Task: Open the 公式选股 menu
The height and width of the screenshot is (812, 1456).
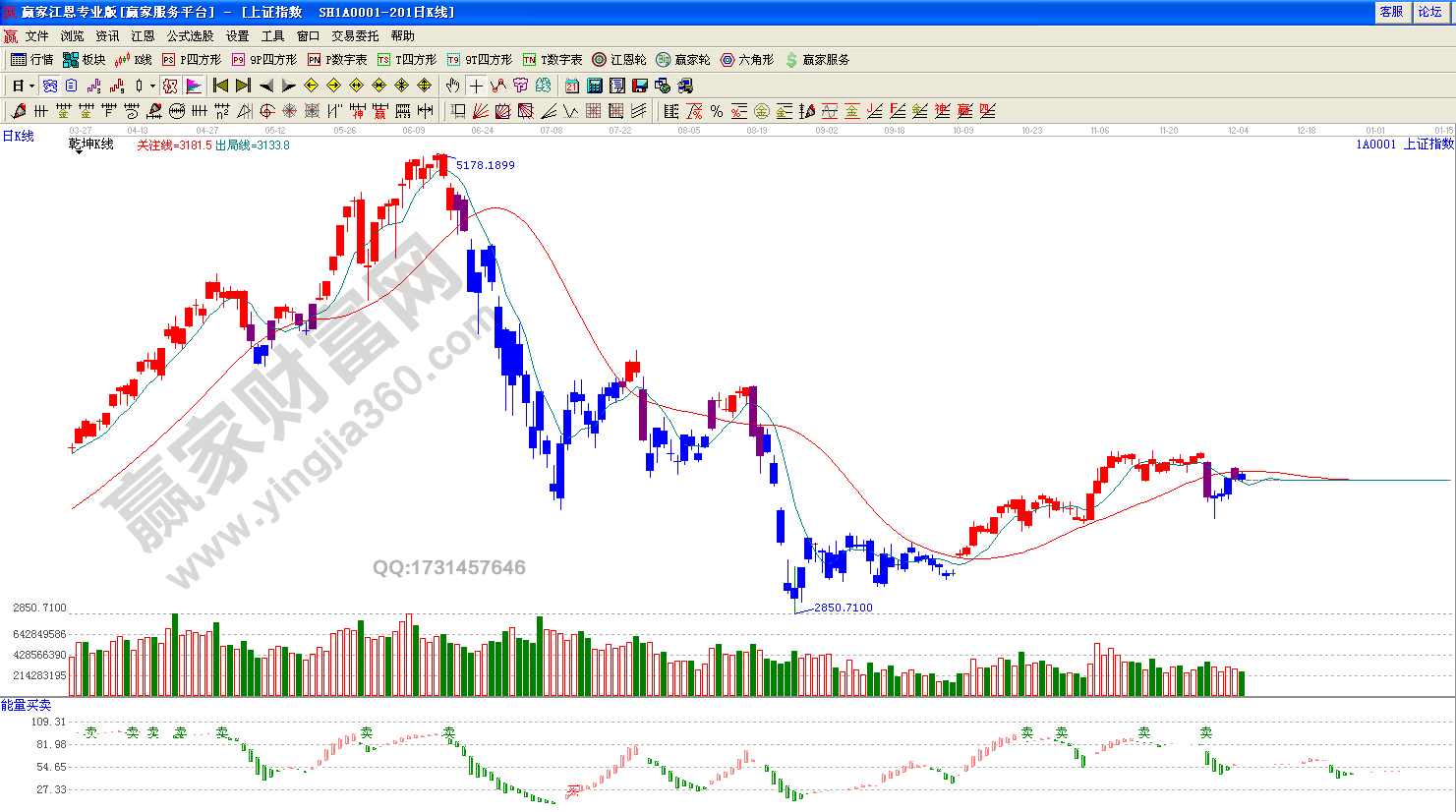Action: [190, 36]
